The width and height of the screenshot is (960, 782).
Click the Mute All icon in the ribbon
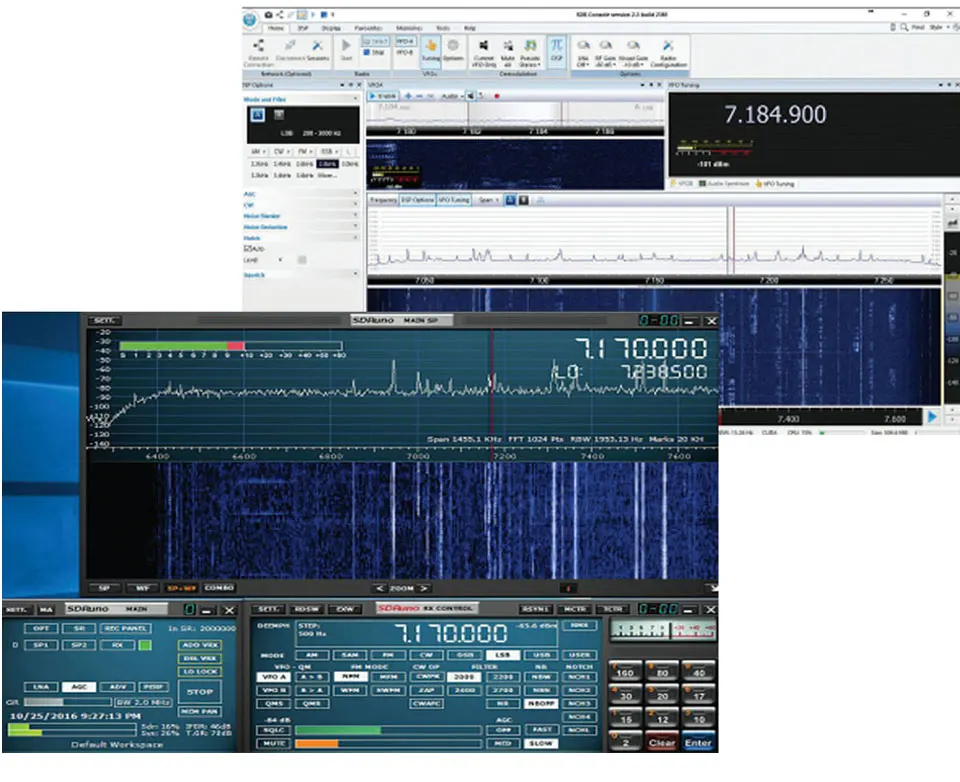(x=508, y=45)
